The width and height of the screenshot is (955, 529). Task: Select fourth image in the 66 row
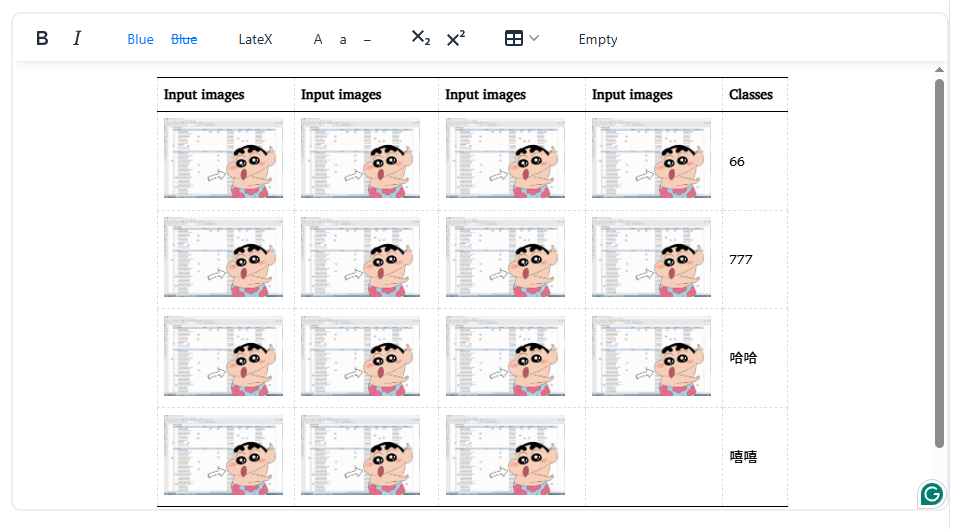click(652, 158)
